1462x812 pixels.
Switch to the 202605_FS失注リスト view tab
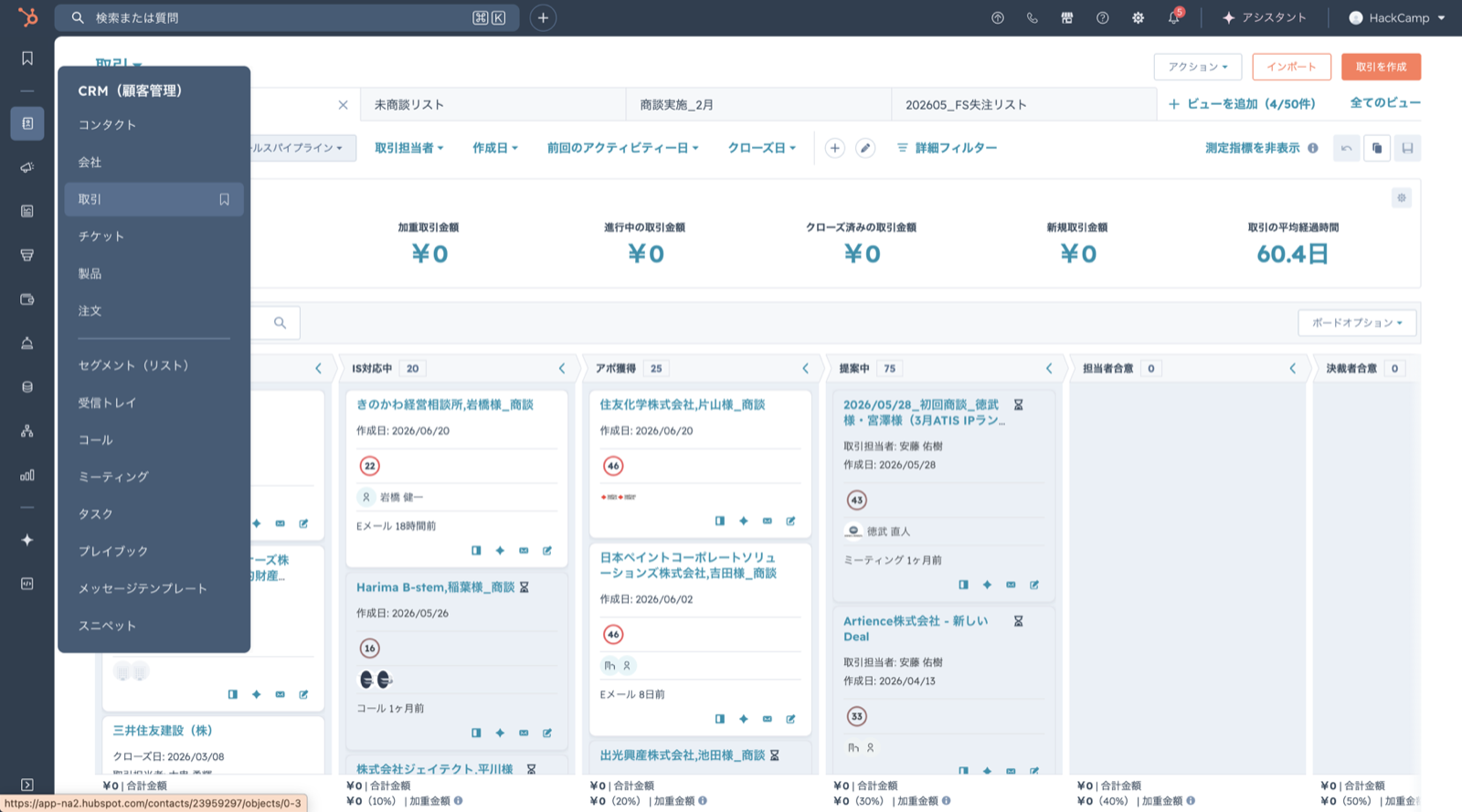[x=1023, y=105]
